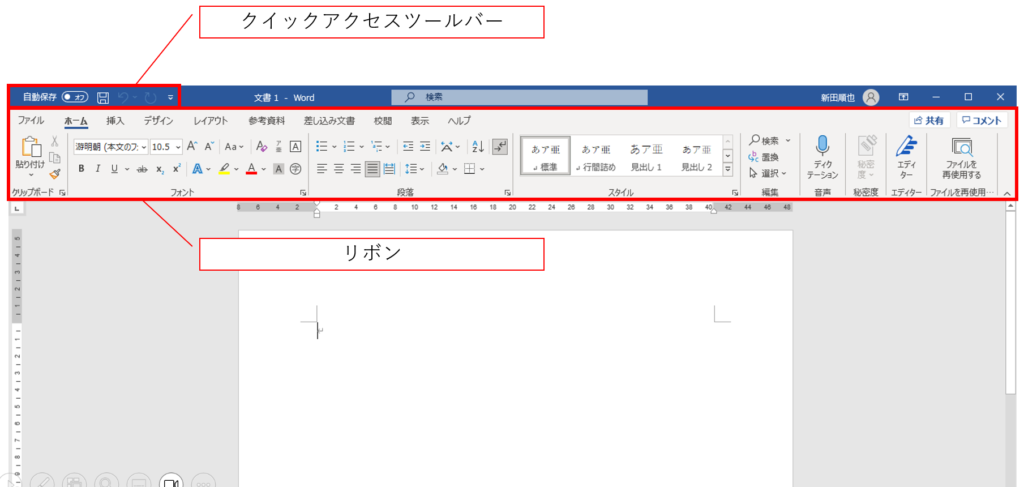Click the format painter brush icon
Viewport: 1024px width, 487px height.
click(x=55, y=172)
